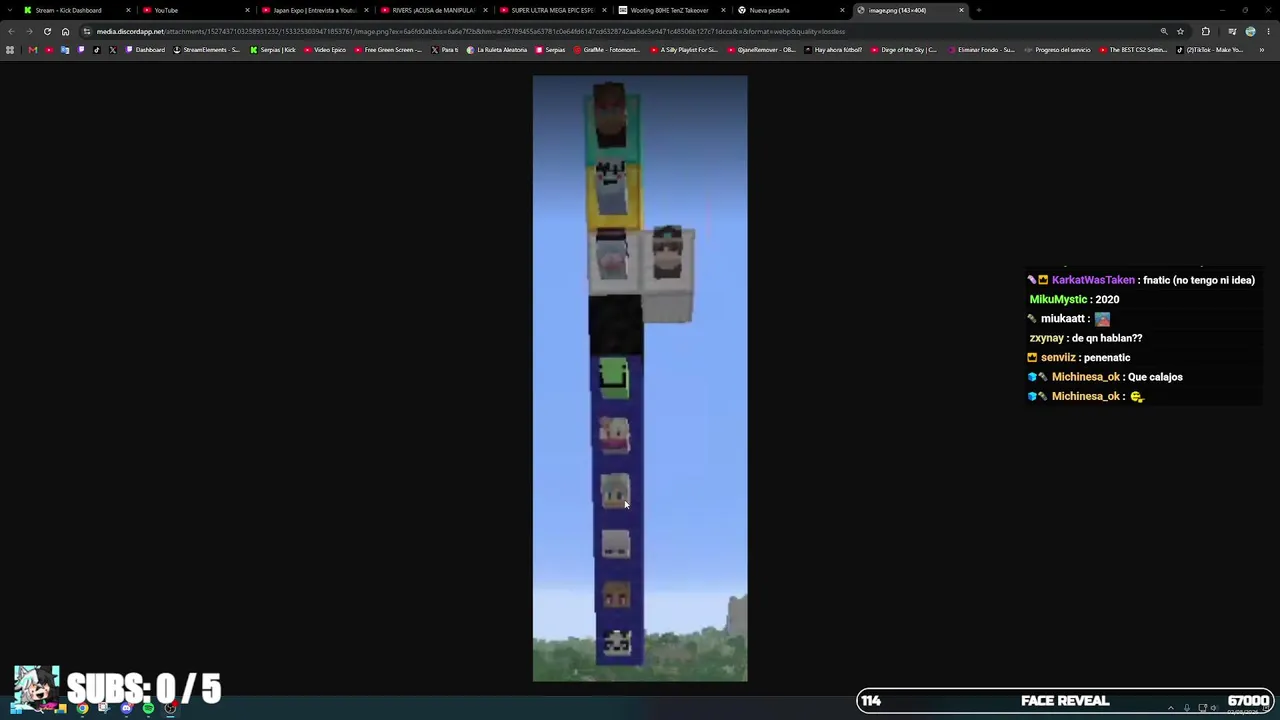Open Spotify from the Windows taskbar
1280x720 pixels.
148,708
